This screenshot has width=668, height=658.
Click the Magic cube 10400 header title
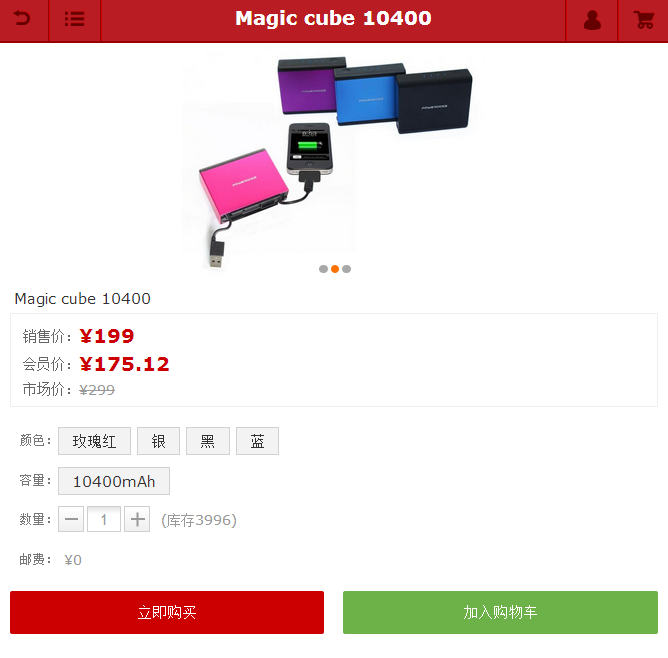[333, 18]
